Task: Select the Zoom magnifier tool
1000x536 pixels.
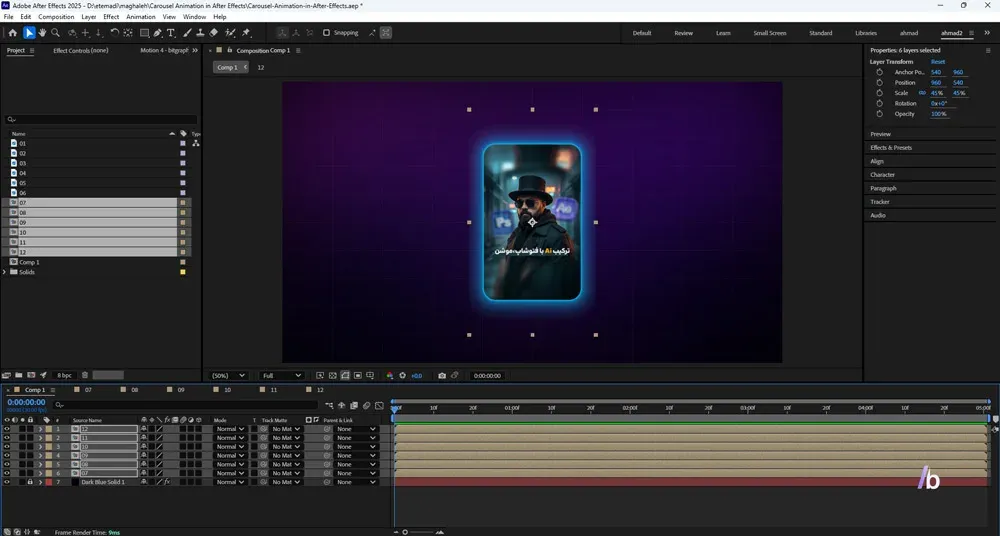Action: [x=55, y=33]
